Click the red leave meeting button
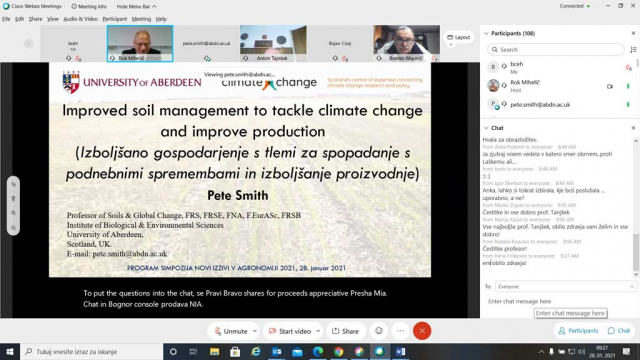This screenshot has height=360, width=640. click(422, 331)
